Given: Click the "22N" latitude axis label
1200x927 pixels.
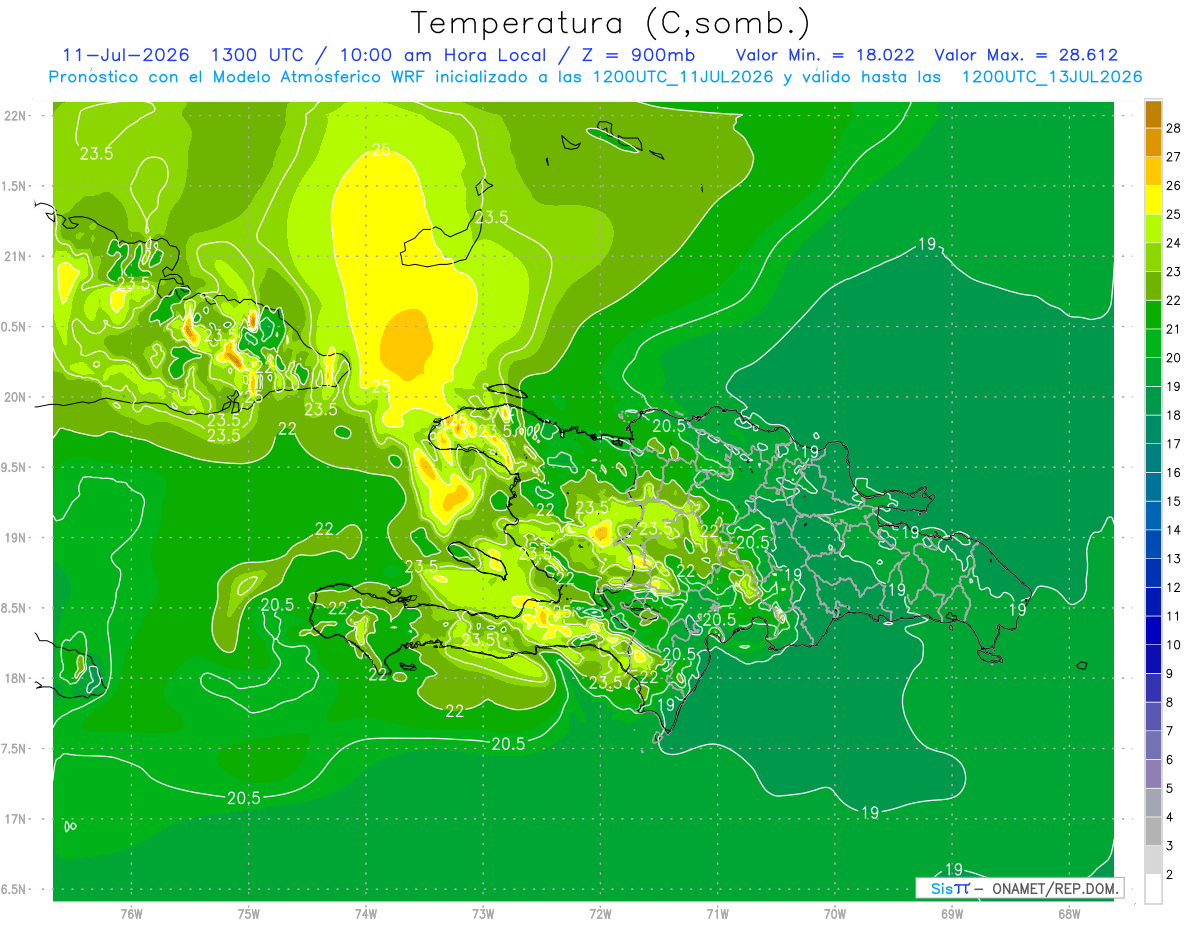Looking at the screenshot, I should [16, 116].
